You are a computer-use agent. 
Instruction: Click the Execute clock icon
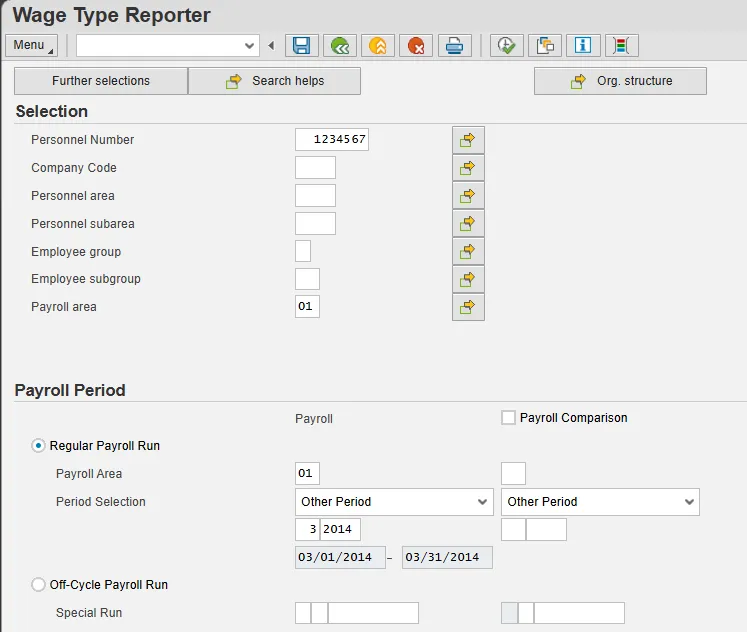pos(507,45)
